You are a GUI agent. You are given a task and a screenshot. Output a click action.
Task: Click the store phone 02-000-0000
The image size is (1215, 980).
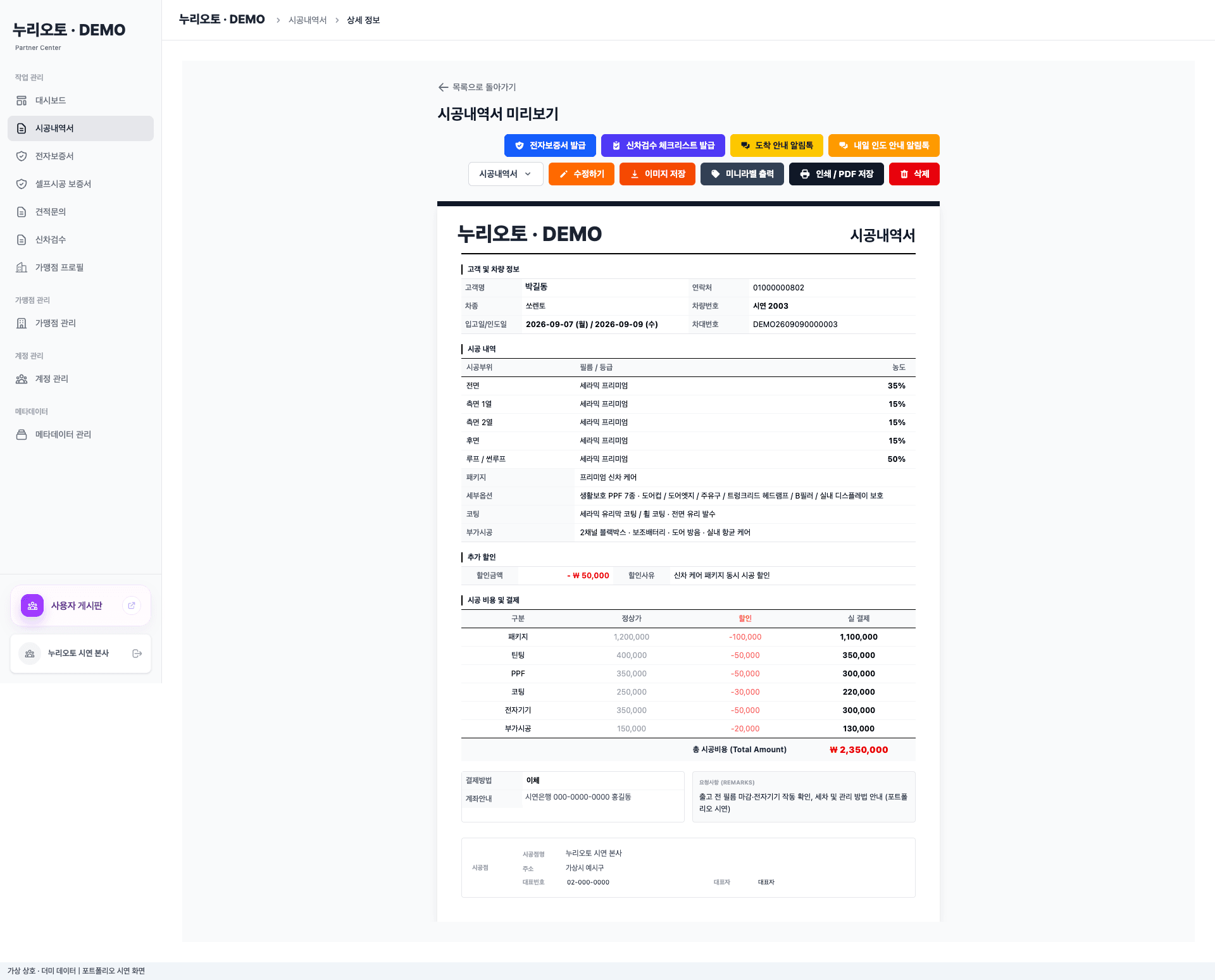pos(588,883)
